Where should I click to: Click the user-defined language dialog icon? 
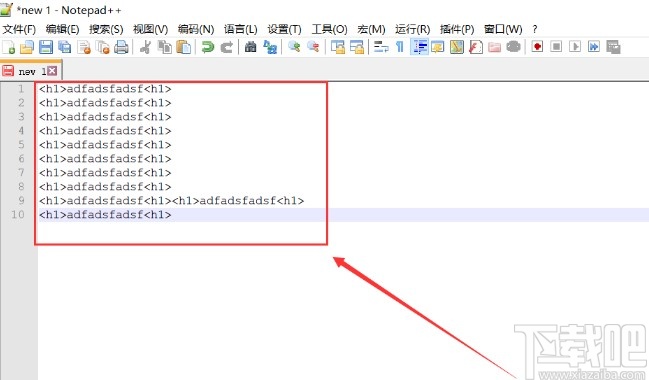coord(437,47)
